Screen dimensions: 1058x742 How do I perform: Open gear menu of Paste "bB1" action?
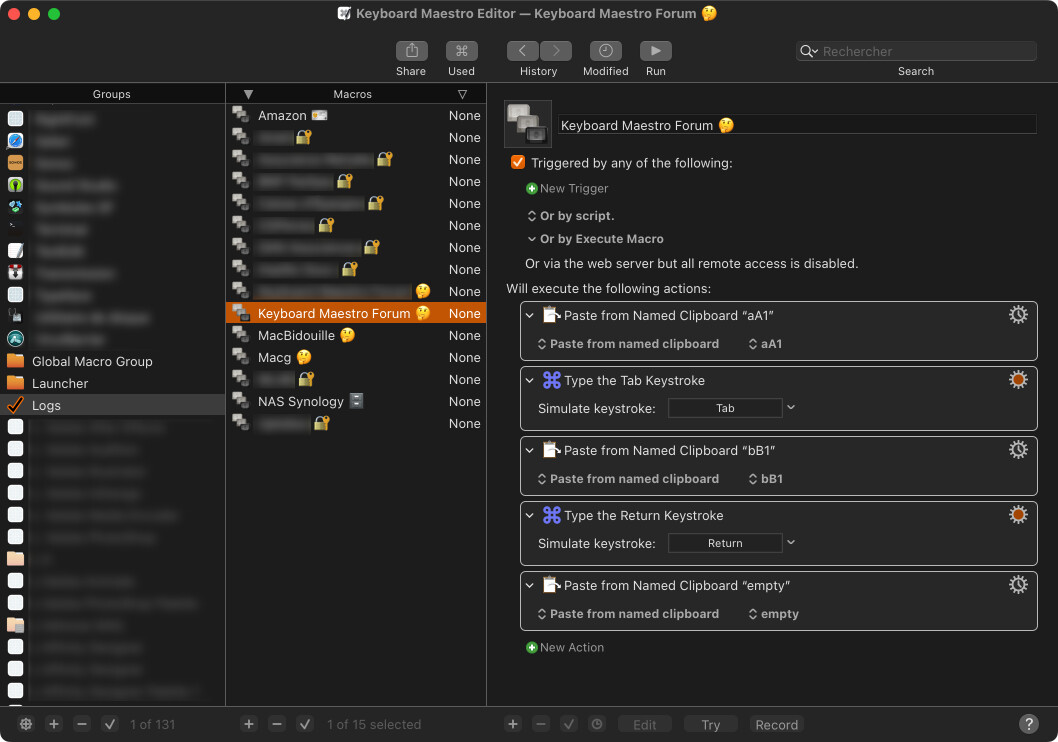(x=1018, y=449)
